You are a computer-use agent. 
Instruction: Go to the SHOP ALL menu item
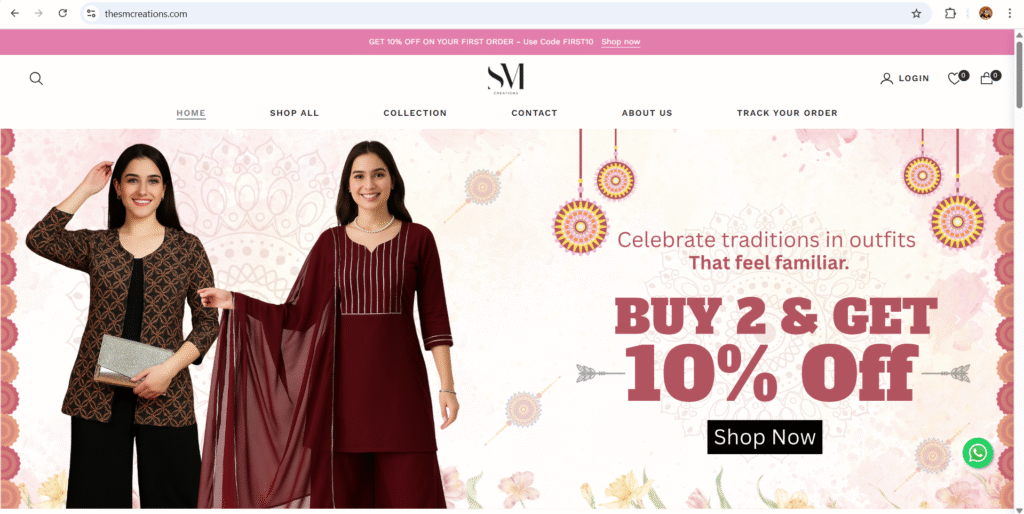pos(295,113)
